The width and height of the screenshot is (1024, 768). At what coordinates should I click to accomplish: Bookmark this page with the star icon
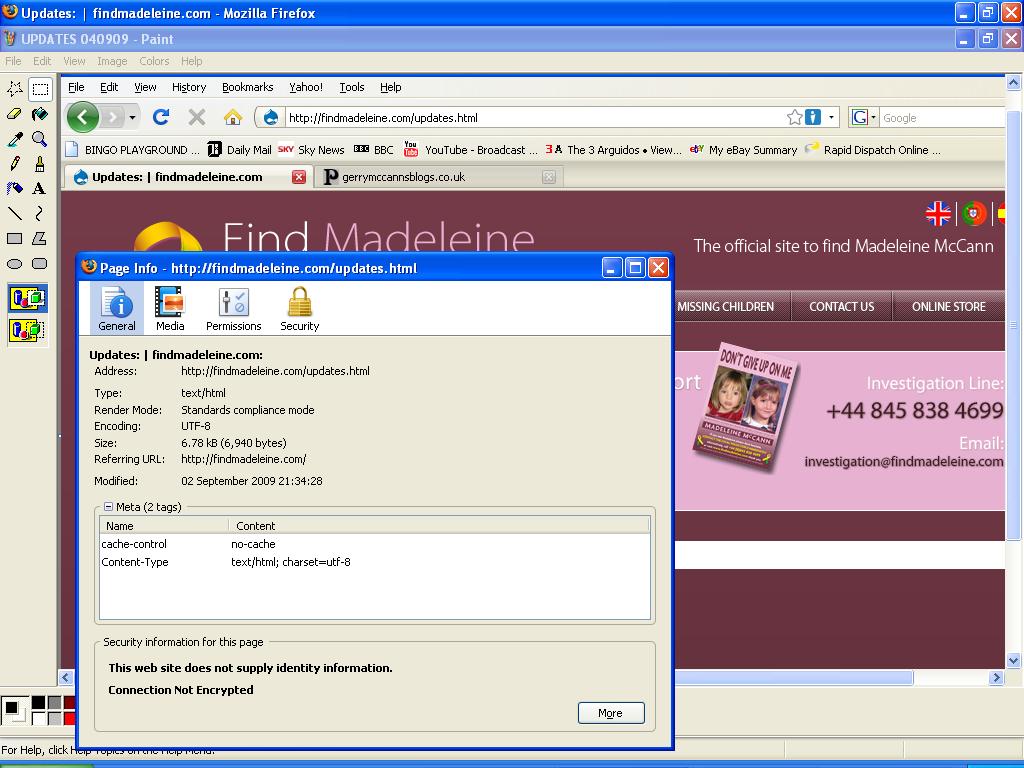[x=794, y=117]
